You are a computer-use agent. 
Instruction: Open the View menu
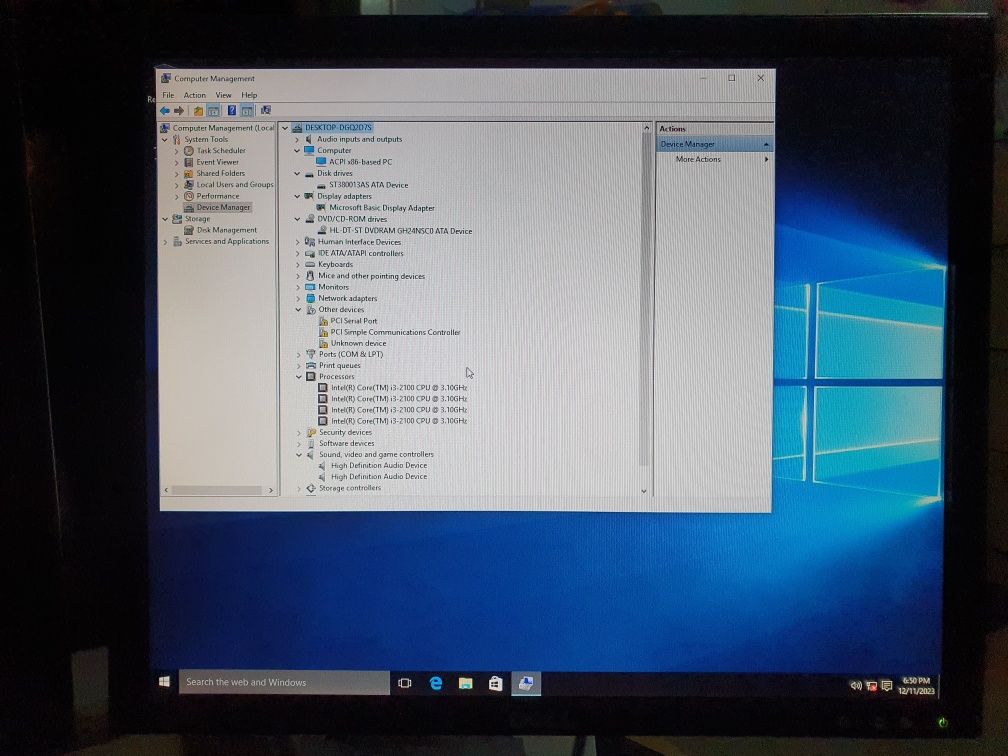tap(223, 95)
